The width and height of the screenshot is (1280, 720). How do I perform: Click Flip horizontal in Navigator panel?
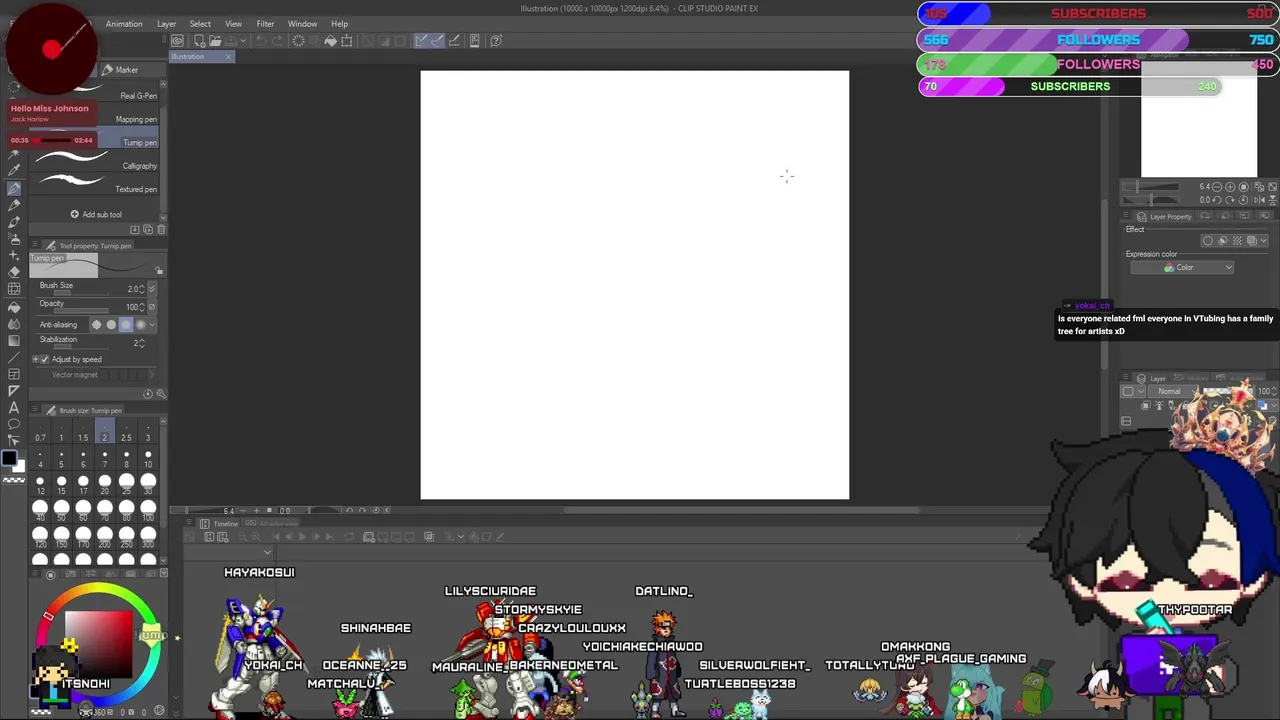(1259, 200)
